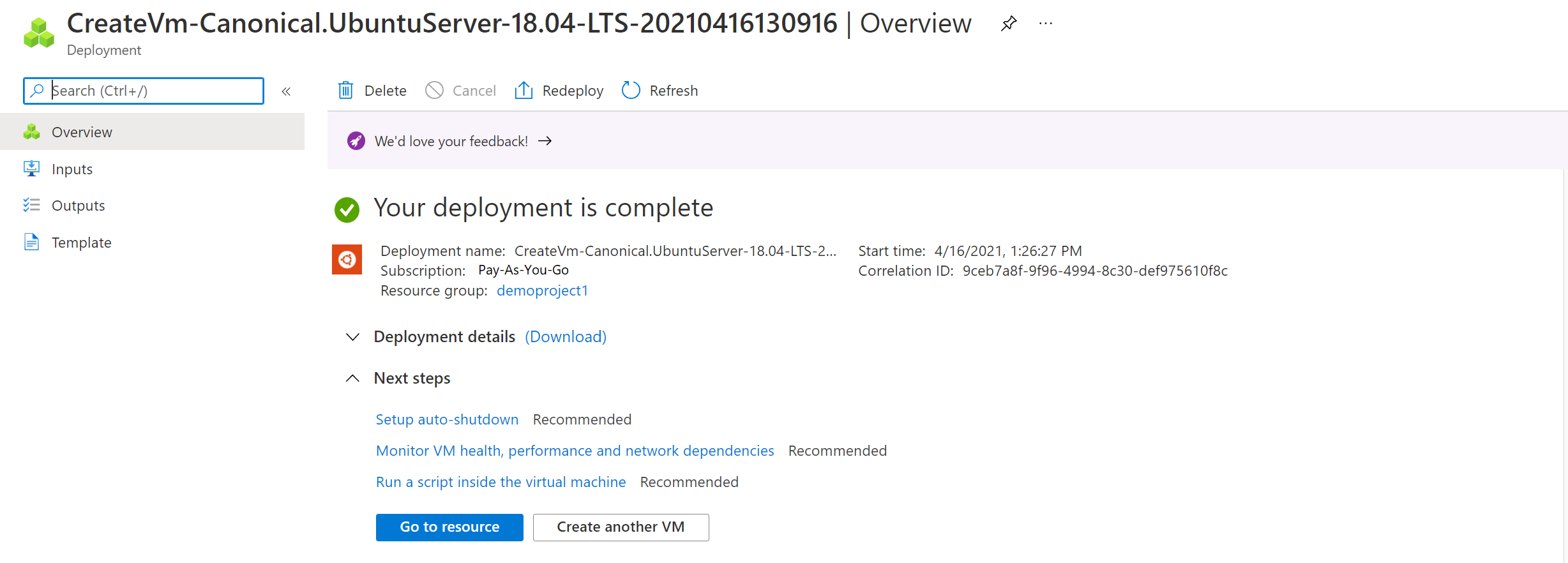
Task: Click the search magnifier icon
Action: 38,91
